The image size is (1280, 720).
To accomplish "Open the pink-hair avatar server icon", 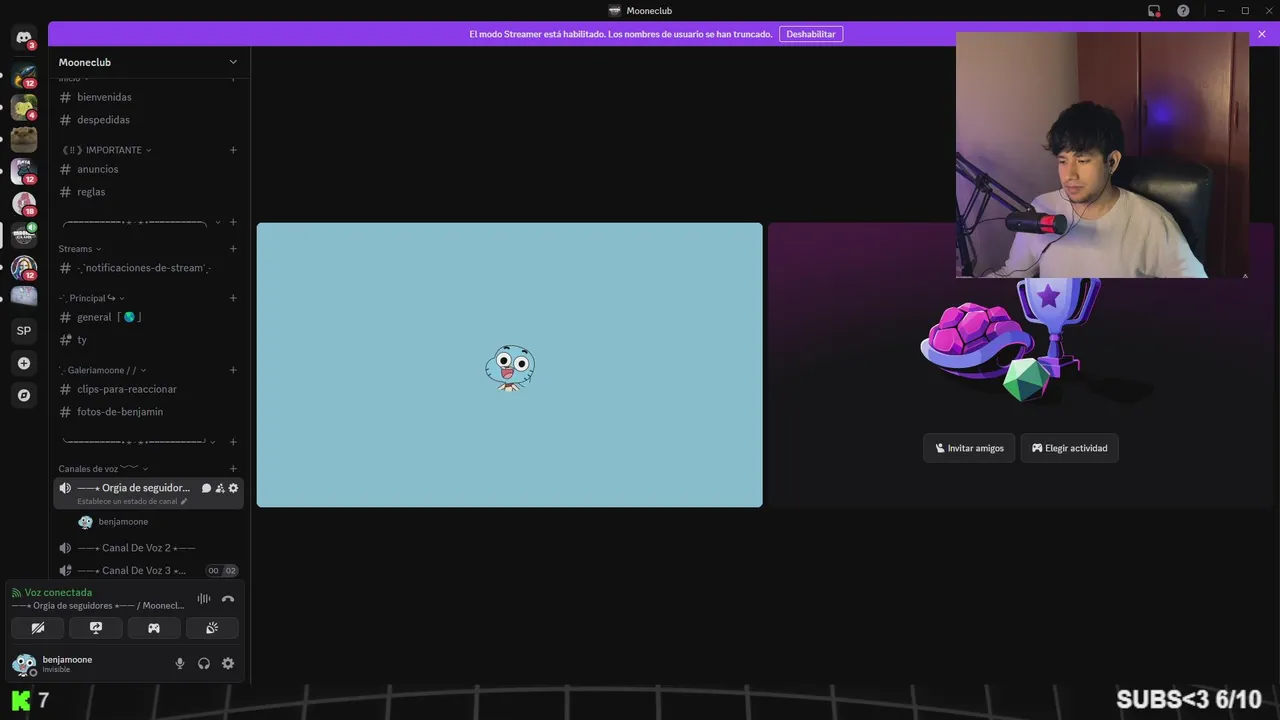I will pyautogui.click(x=24, y=203).
